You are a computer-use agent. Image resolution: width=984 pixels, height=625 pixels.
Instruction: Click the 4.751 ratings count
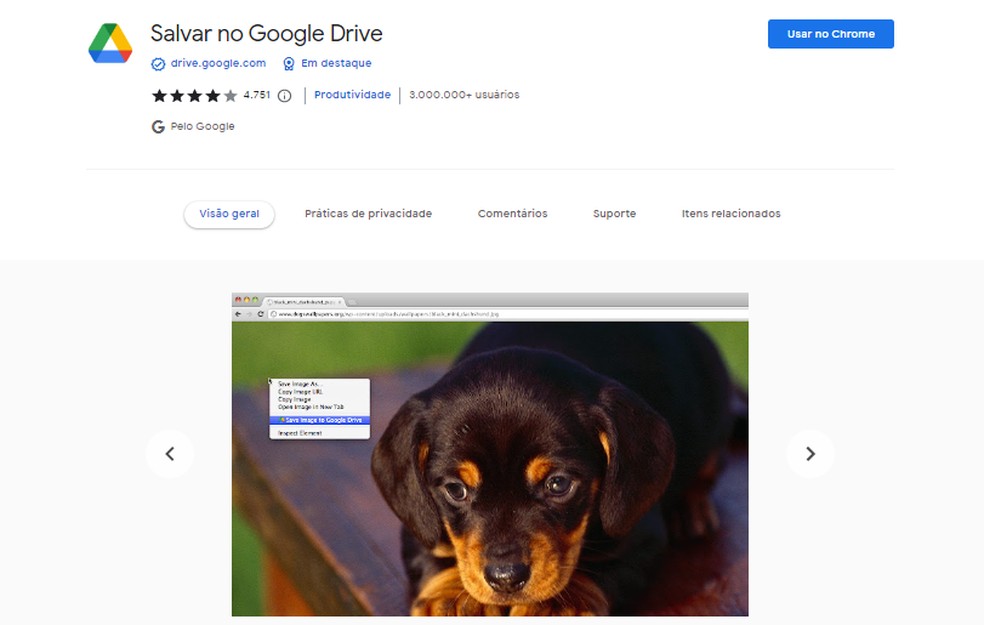coord(257,95)
